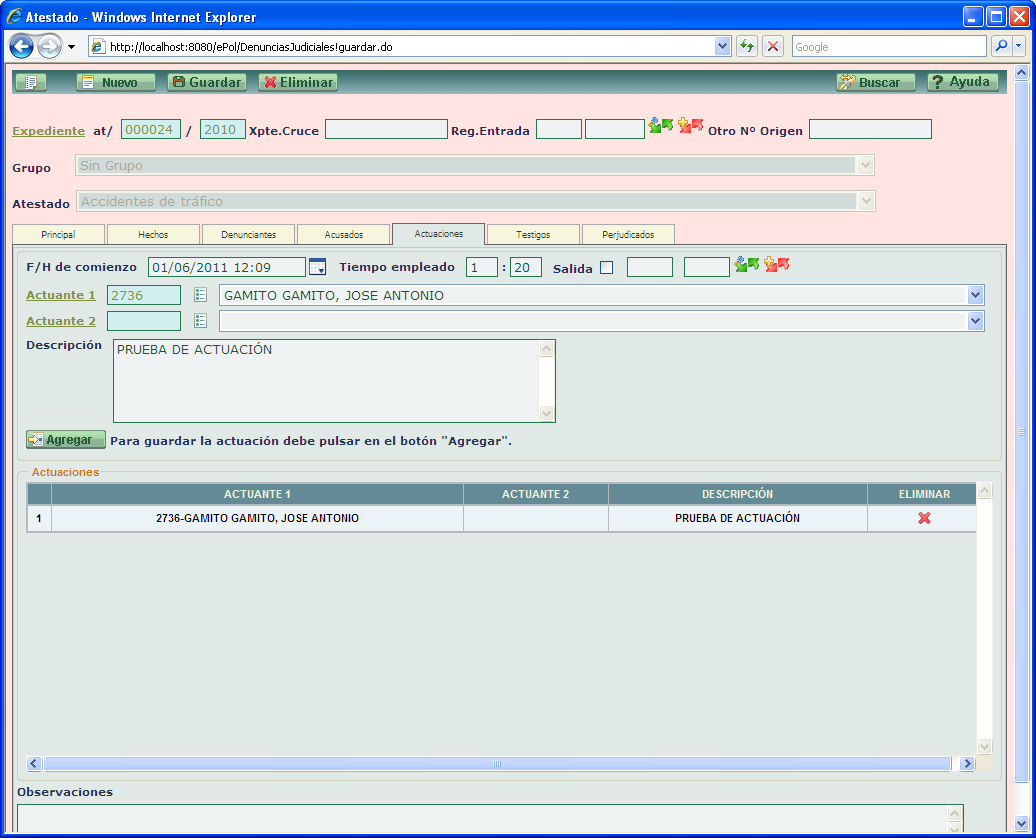Enable the Salida checkbox

click(606, 268)
